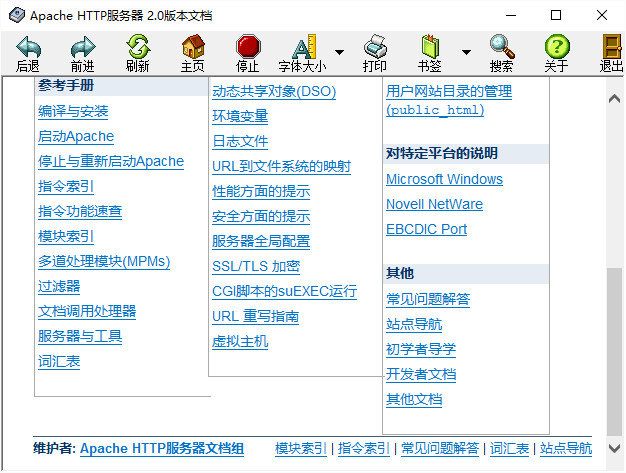The height and width of the screenshot is (473, 626).
Task: Open the 环境变量 link
Action: 240,117
